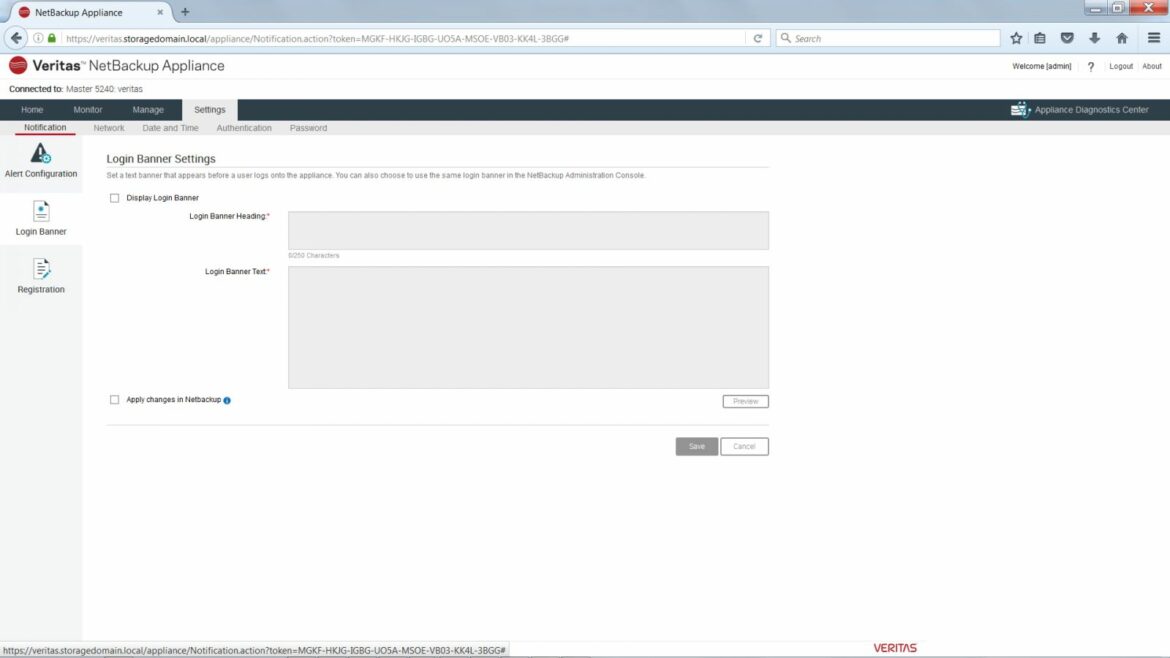
Task: Open the downloads arrow icon
Action: point(1094,38)
